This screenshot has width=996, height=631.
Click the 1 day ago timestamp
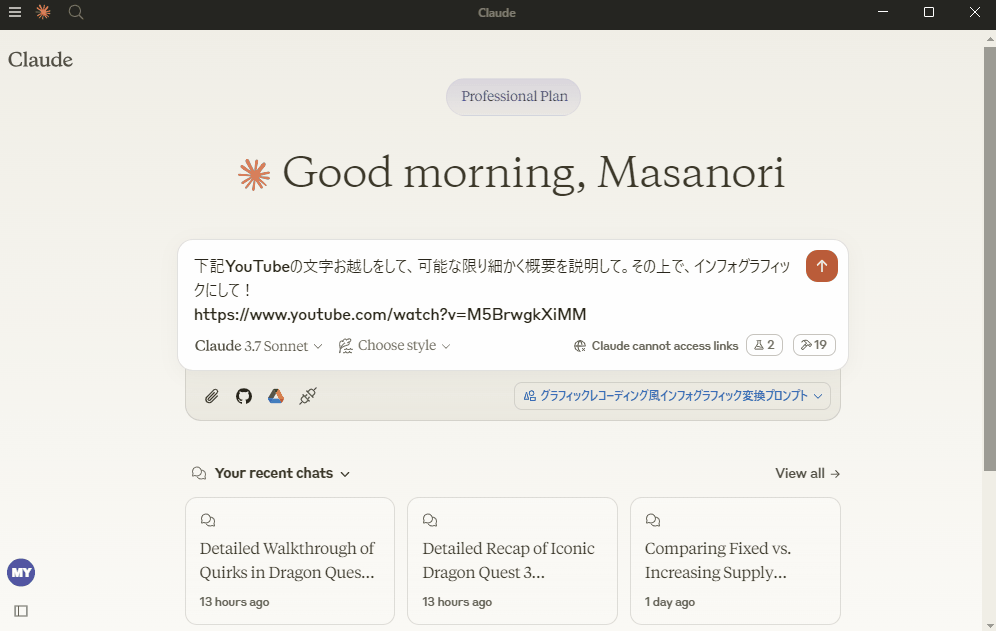pyautogui.click(x=670, y=602)
